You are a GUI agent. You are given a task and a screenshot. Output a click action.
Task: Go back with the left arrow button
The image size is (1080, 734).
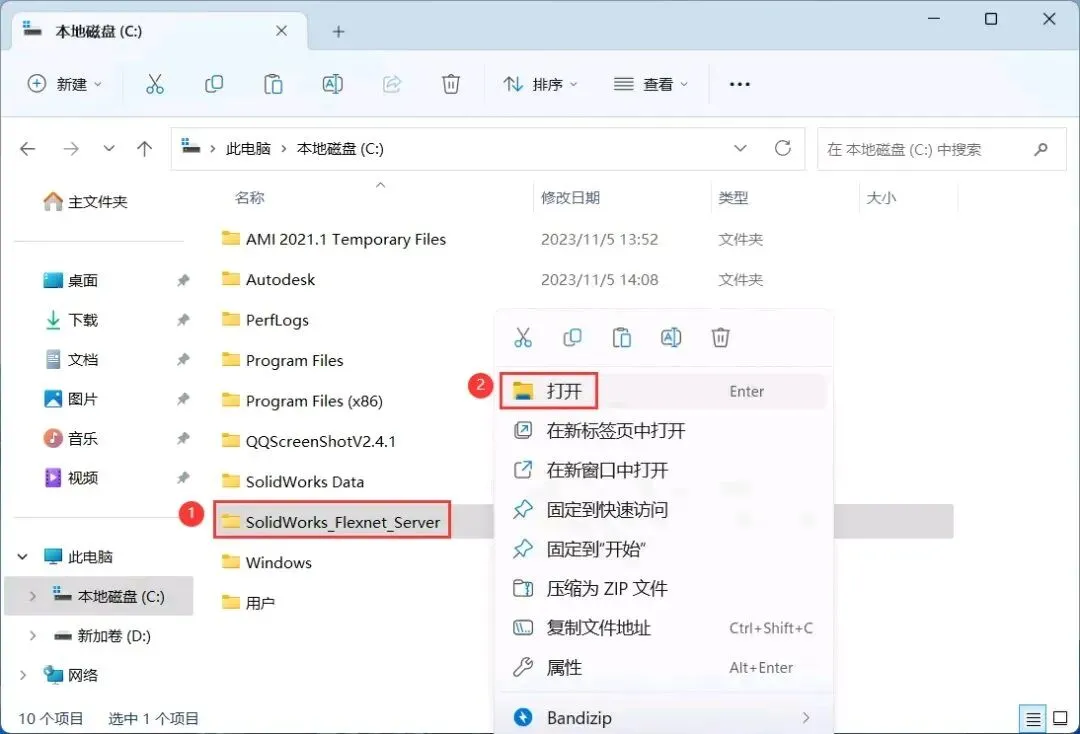28,149
